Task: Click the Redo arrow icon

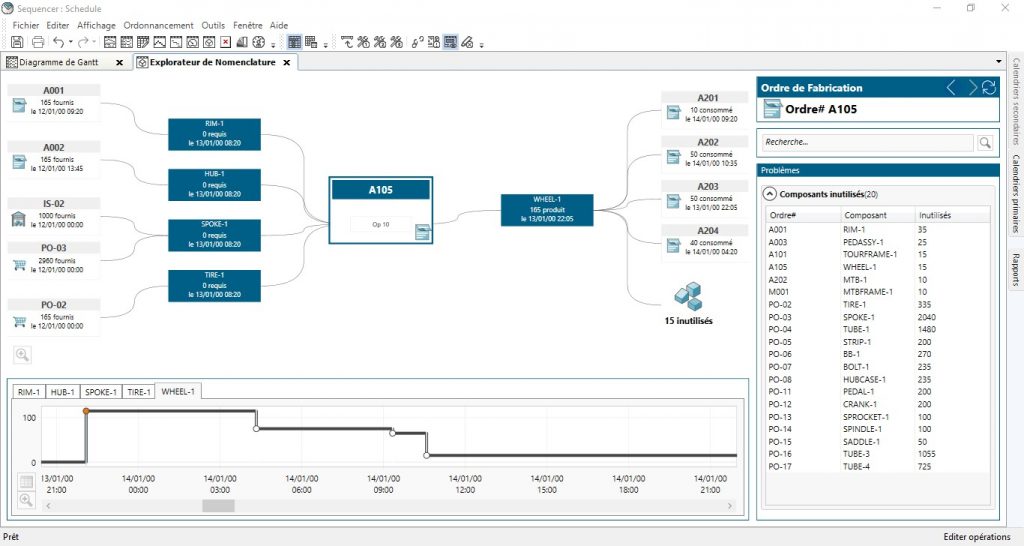Action: [x=82, y=42]
